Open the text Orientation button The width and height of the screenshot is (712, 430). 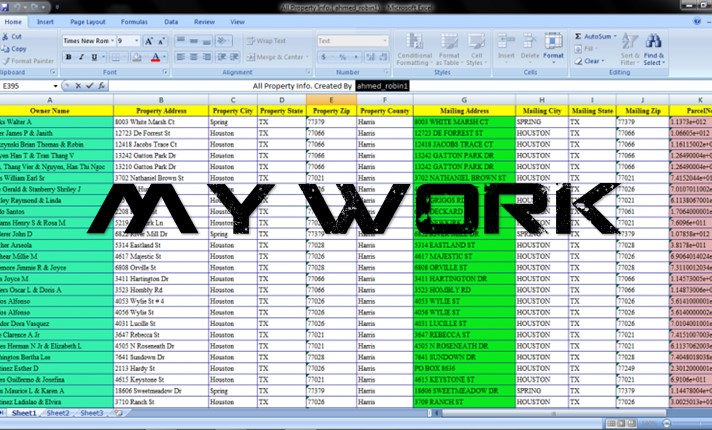pos(223,41)
